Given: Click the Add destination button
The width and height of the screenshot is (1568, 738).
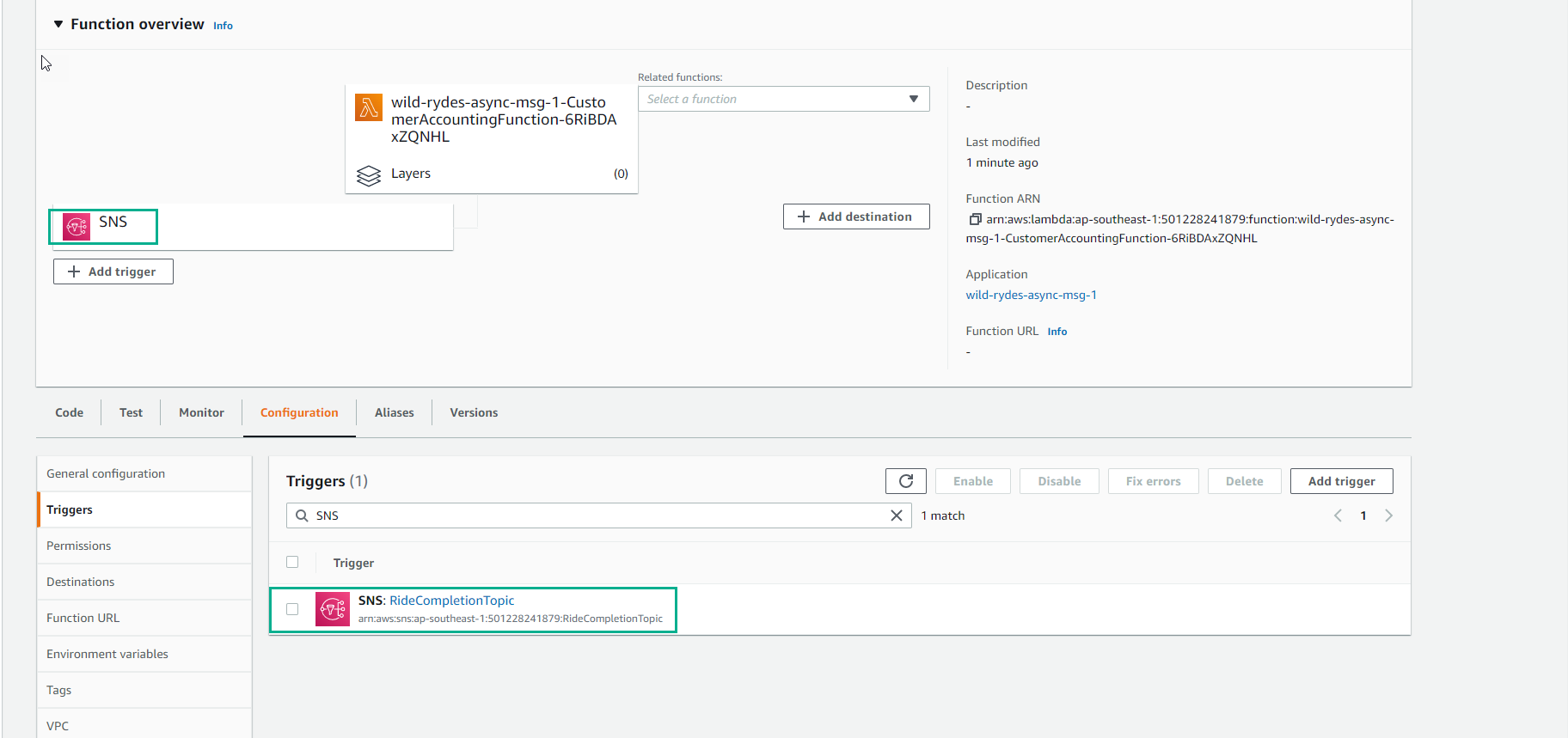Looking at the screenshot, I should [x=855, y=217].
